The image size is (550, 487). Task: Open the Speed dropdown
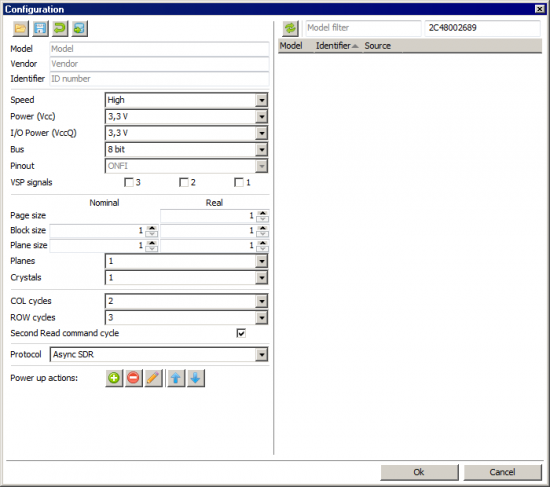click(x=262, y=100)
